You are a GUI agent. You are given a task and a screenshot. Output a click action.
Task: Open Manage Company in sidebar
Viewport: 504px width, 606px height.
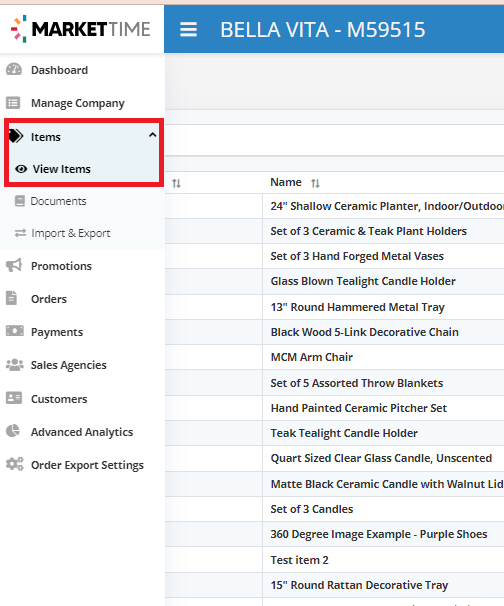pos(78,103)
